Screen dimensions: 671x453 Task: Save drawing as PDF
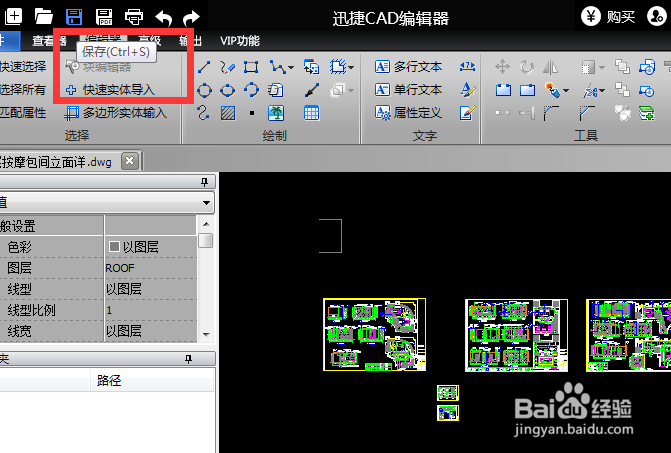104,17
